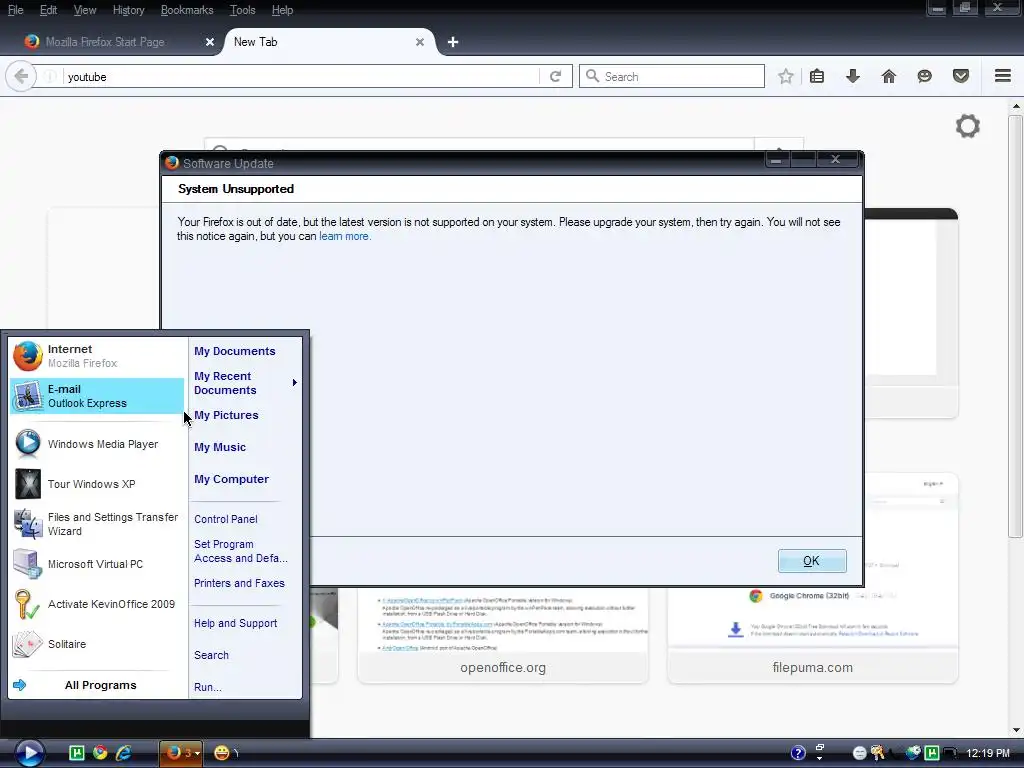Screen dimensions: 1024x768
Task: Close the New Tab tab
Action: [x=420, y=42]
